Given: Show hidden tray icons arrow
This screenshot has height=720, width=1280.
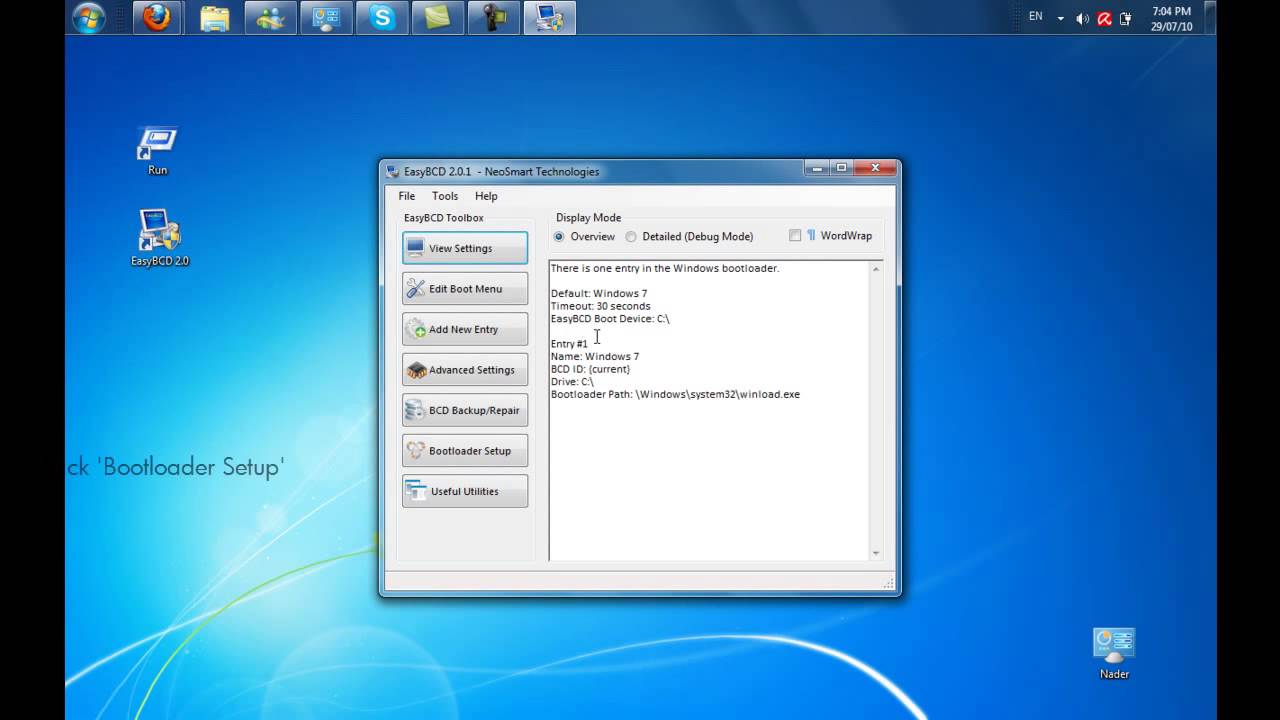Looking at the screenshot, I should tap(1061, 18).
